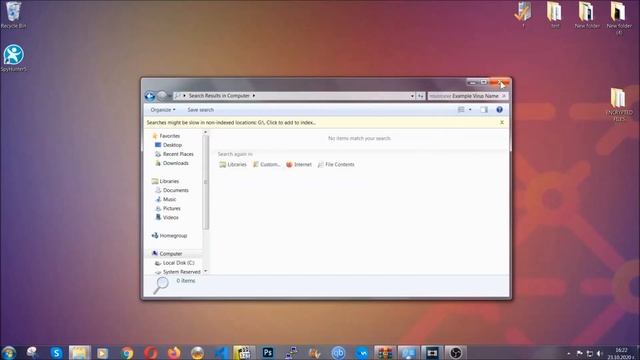Open System Reserved drive in sidebar
Screen dimensions: 640x360
click(x=178, y=272)
